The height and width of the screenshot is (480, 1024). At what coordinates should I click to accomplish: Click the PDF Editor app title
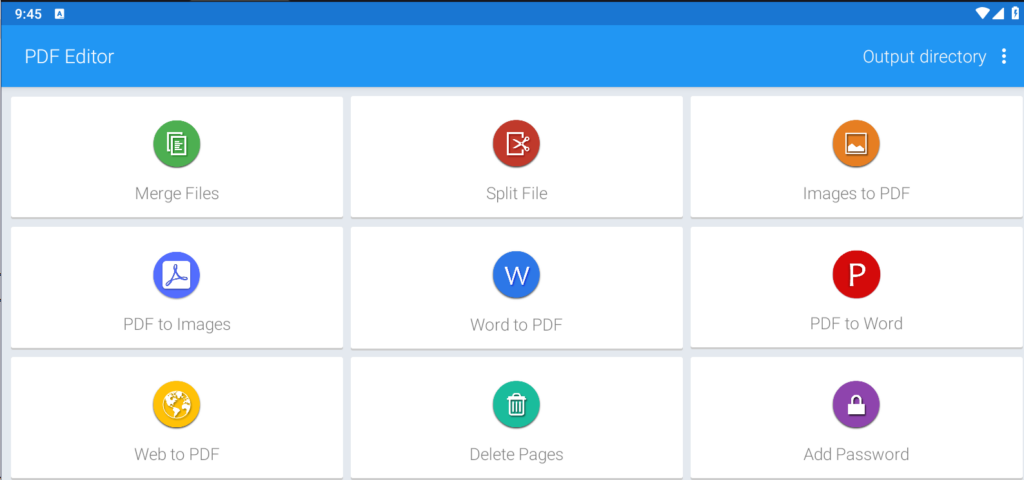pos(69,57)
